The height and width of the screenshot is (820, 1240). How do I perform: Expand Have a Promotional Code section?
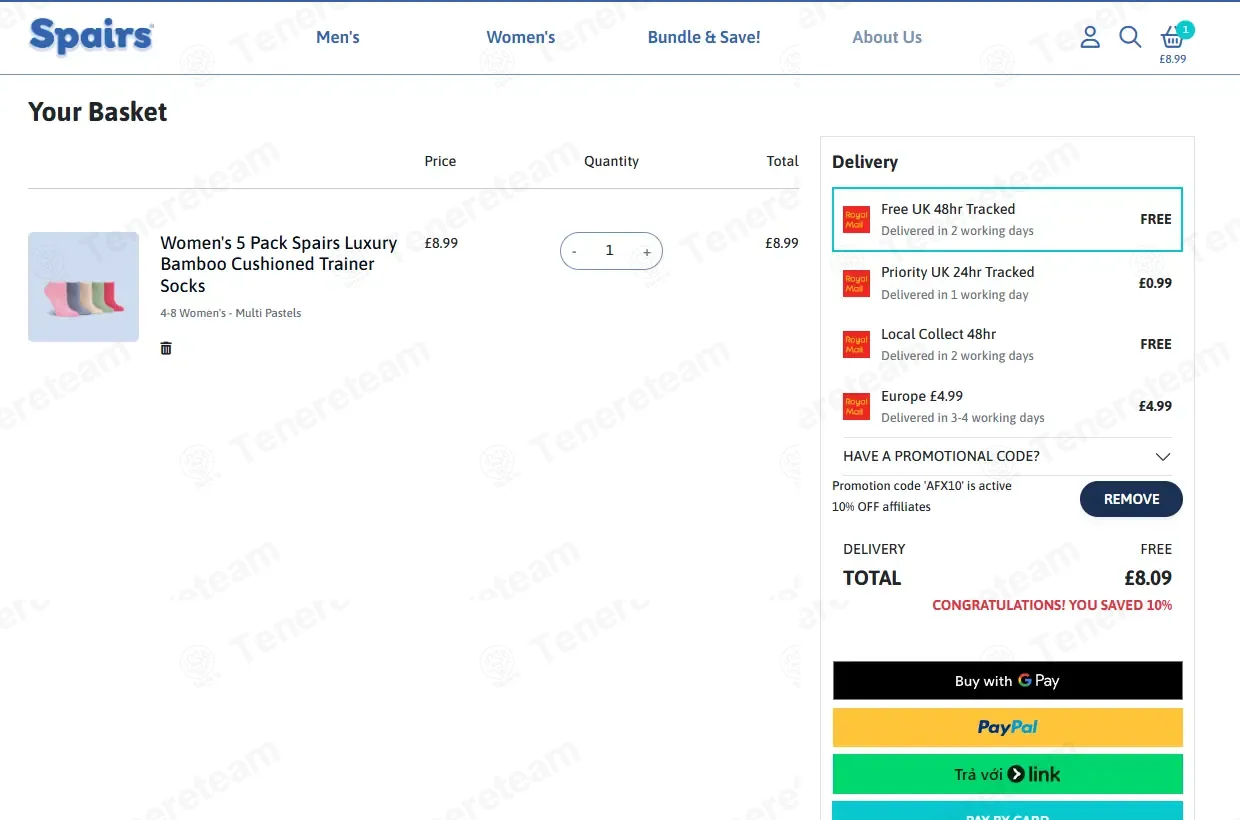1007,456
